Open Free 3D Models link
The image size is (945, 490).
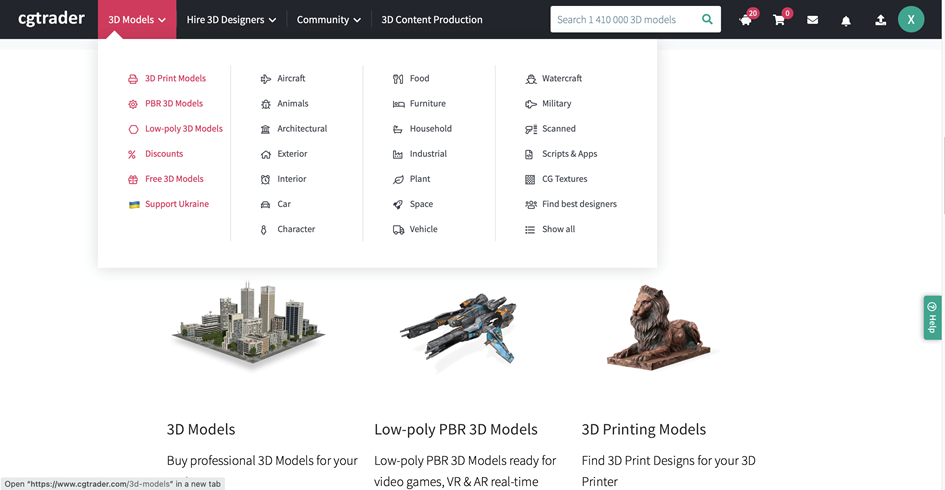click(174, 179)
